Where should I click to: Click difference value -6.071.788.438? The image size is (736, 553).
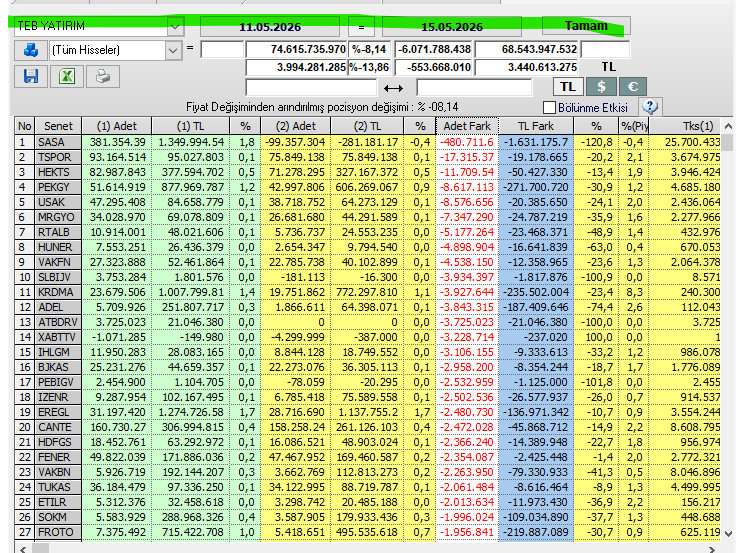coord(434,49)
